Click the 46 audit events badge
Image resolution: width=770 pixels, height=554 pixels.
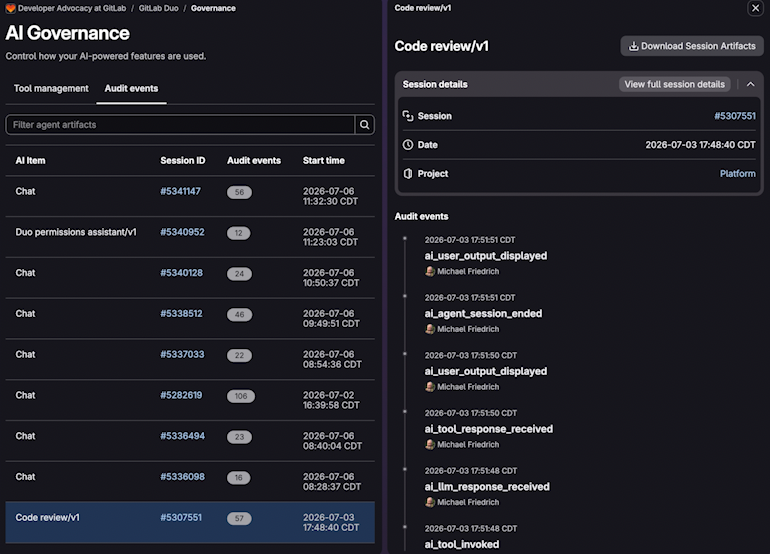240,314
